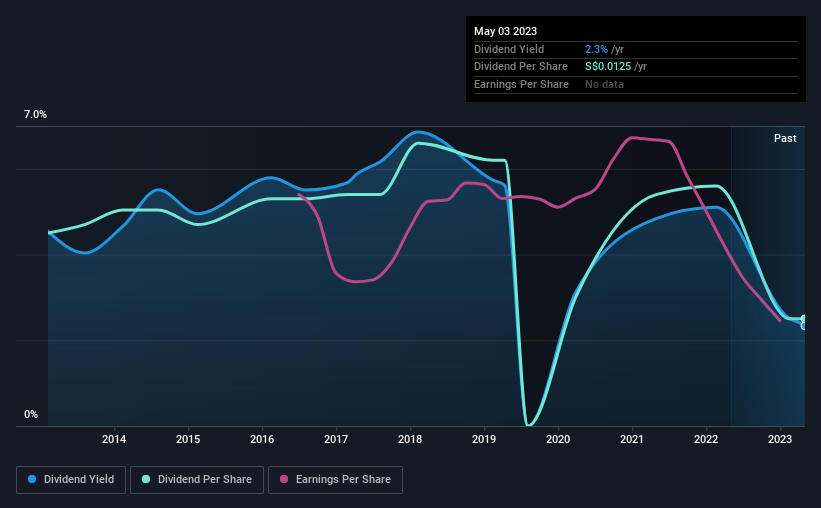Viewport: 821px width, 508px height.
Task: Toggle the Dividend Per Share legend button
Action: click(197, 480)
